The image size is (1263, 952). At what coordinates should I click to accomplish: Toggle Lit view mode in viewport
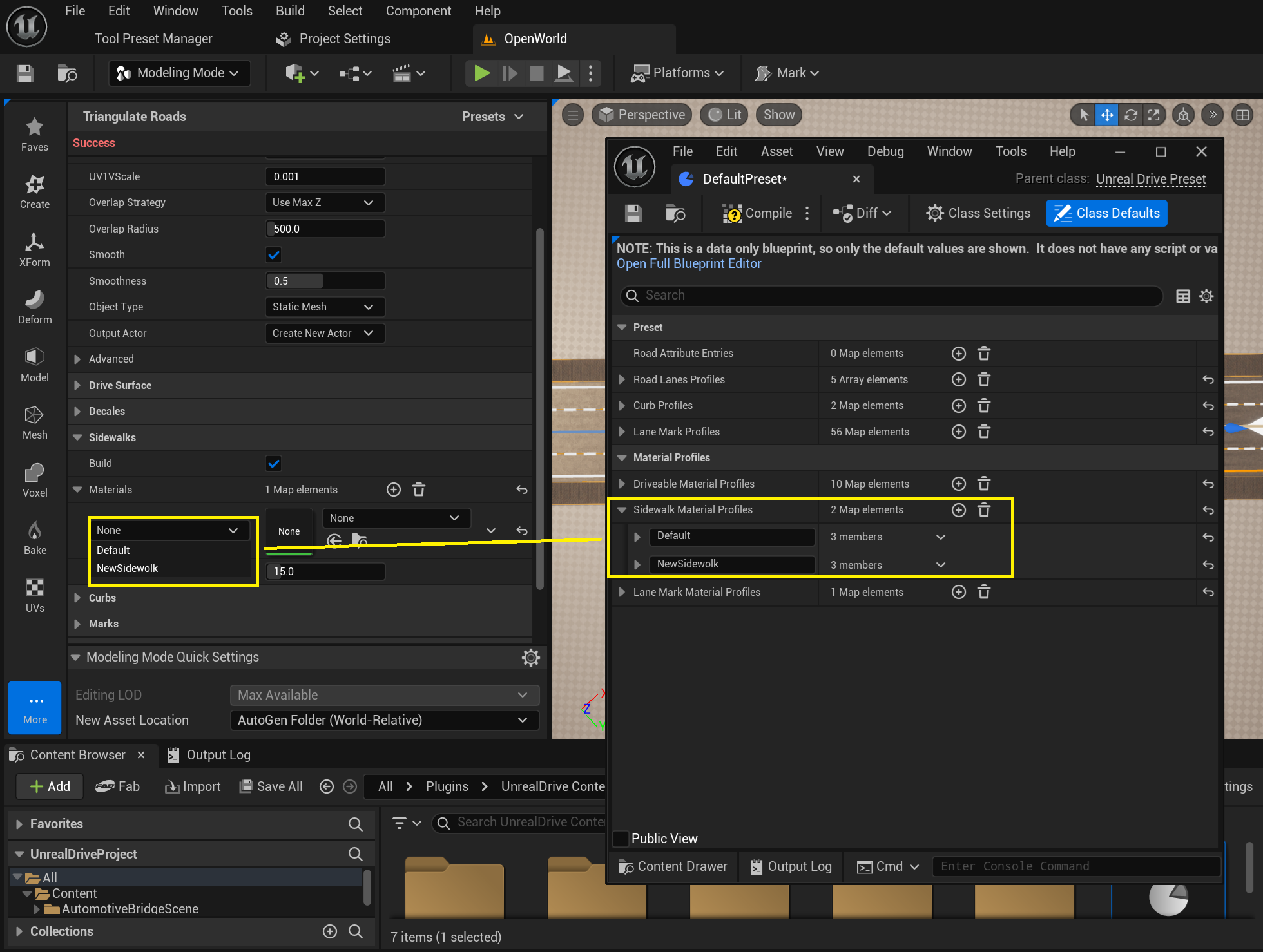pyautogui.click(x=725, y=115)
